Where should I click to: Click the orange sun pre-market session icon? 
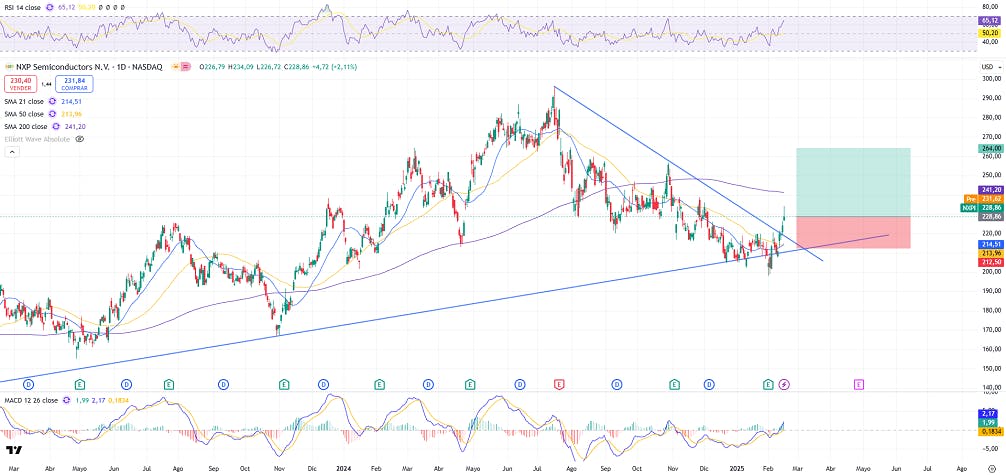pyautogui.click(x=175, y=67)
